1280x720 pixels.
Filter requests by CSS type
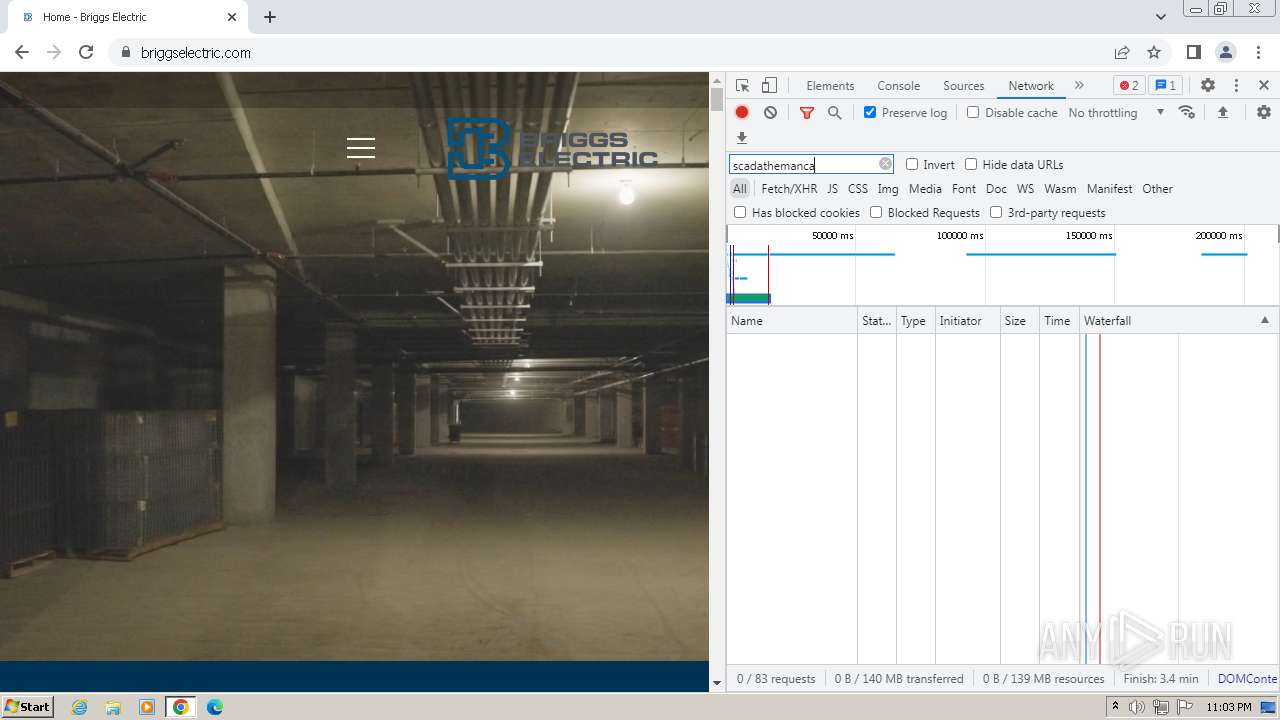pos(858,189)
